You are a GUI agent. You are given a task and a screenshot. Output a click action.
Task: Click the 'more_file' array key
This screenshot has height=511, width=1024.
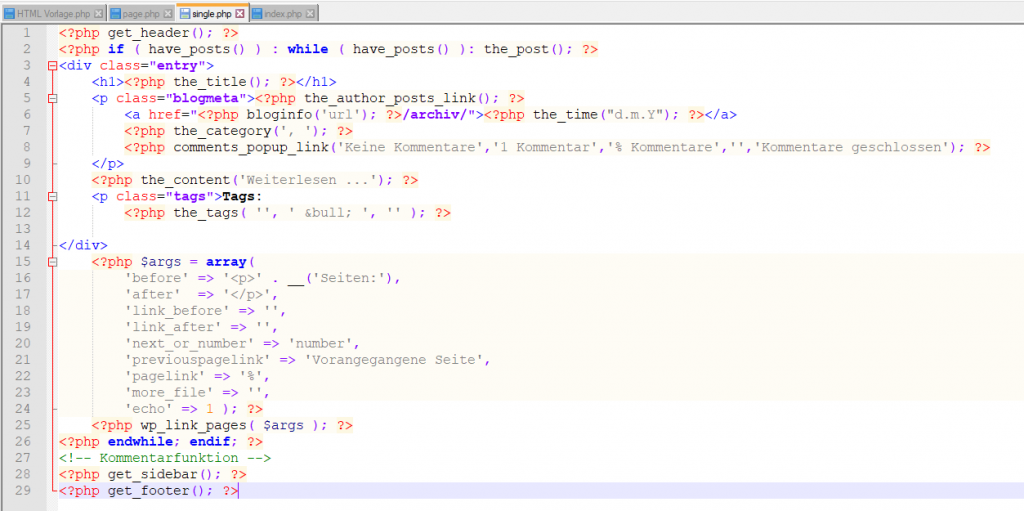click(x=169, y=392)
